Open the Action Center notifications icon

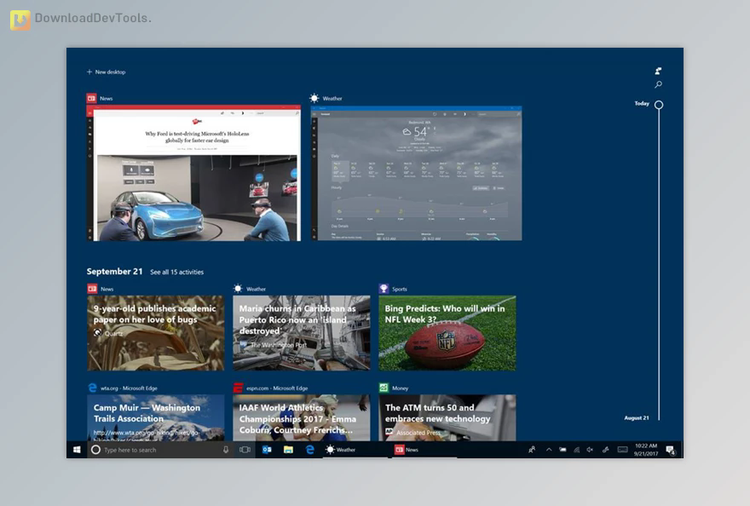(x=671, y=450)
